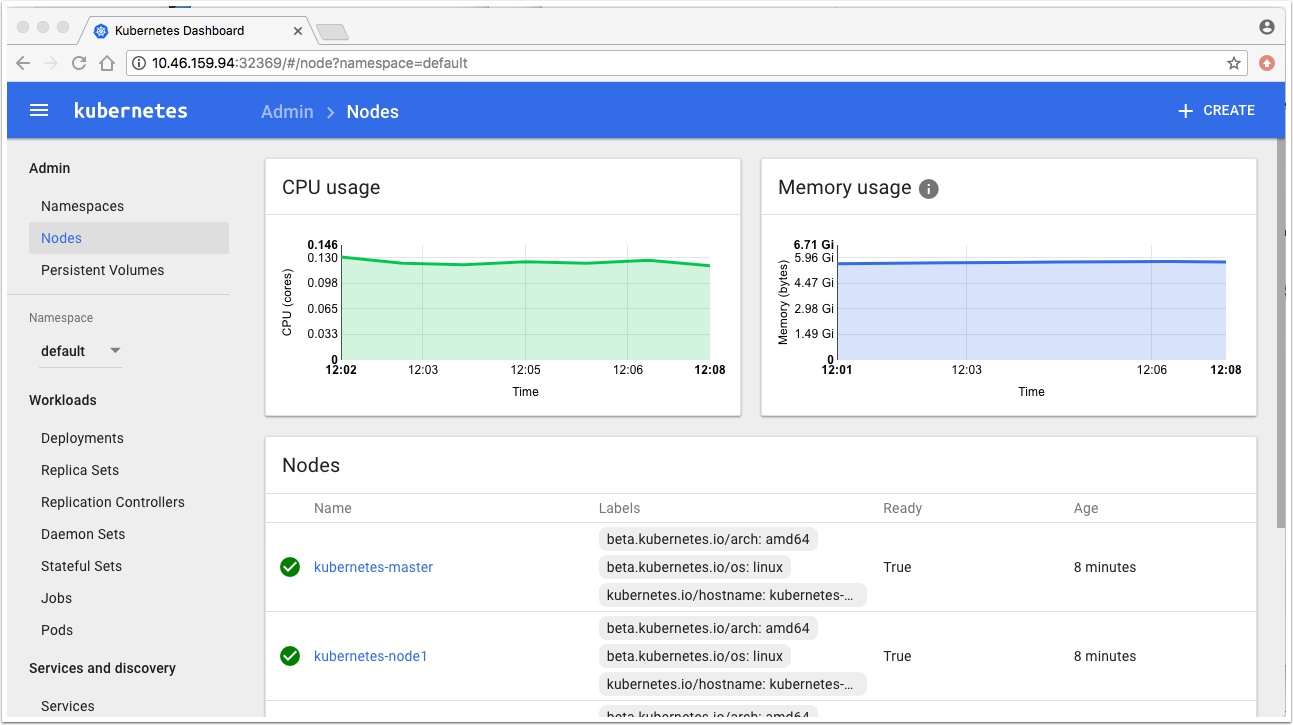Image resolution: width=1293 pixels, height=725 pixels.
Task: Click kubernetes-node1's beta.kubernetes.io/os: linux label
Action: pyautogui.click(x=695, y=656)
